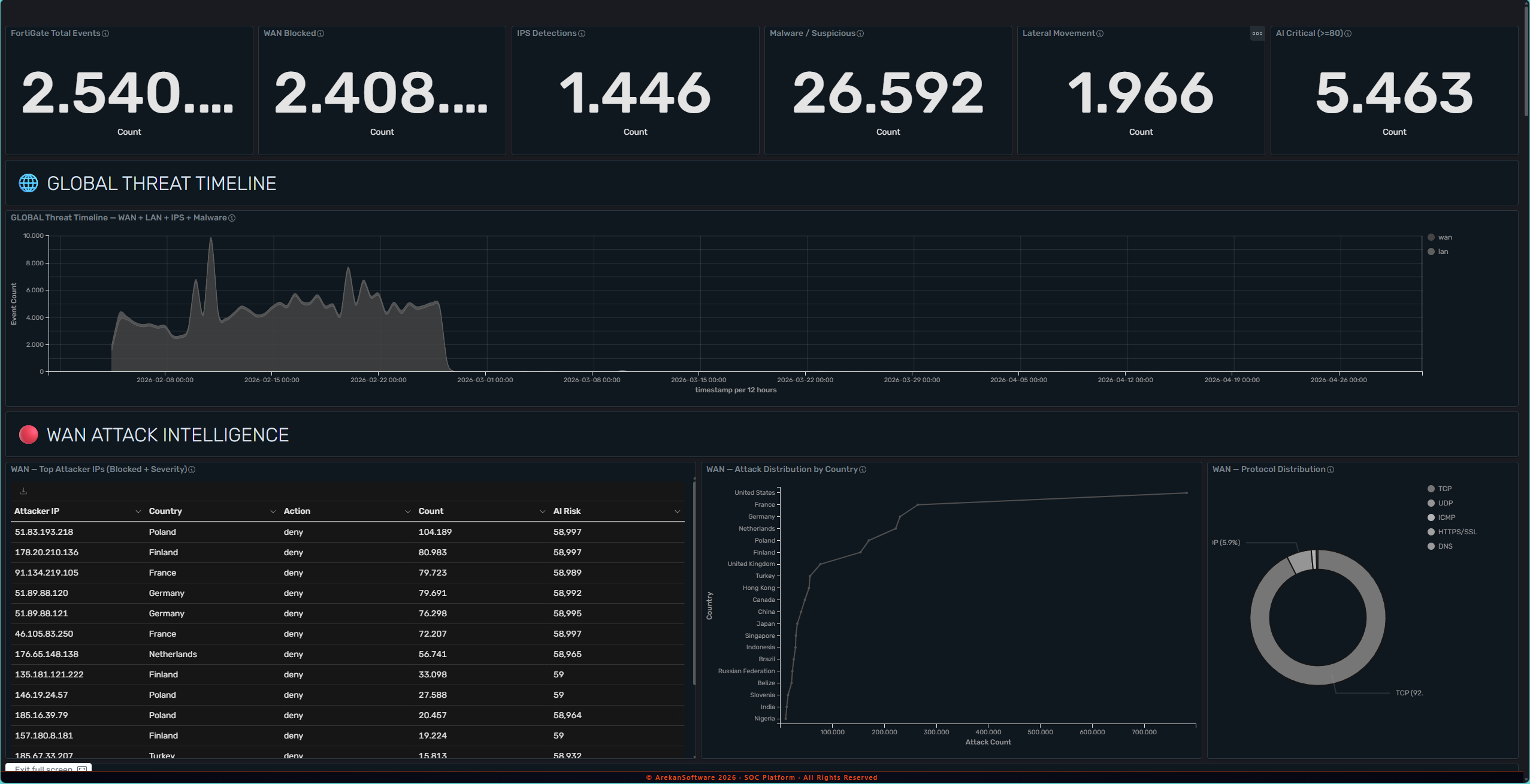1530x784 pixels.
Task: Select attacker IP 91.134.219.105
Action: (47, 573)
